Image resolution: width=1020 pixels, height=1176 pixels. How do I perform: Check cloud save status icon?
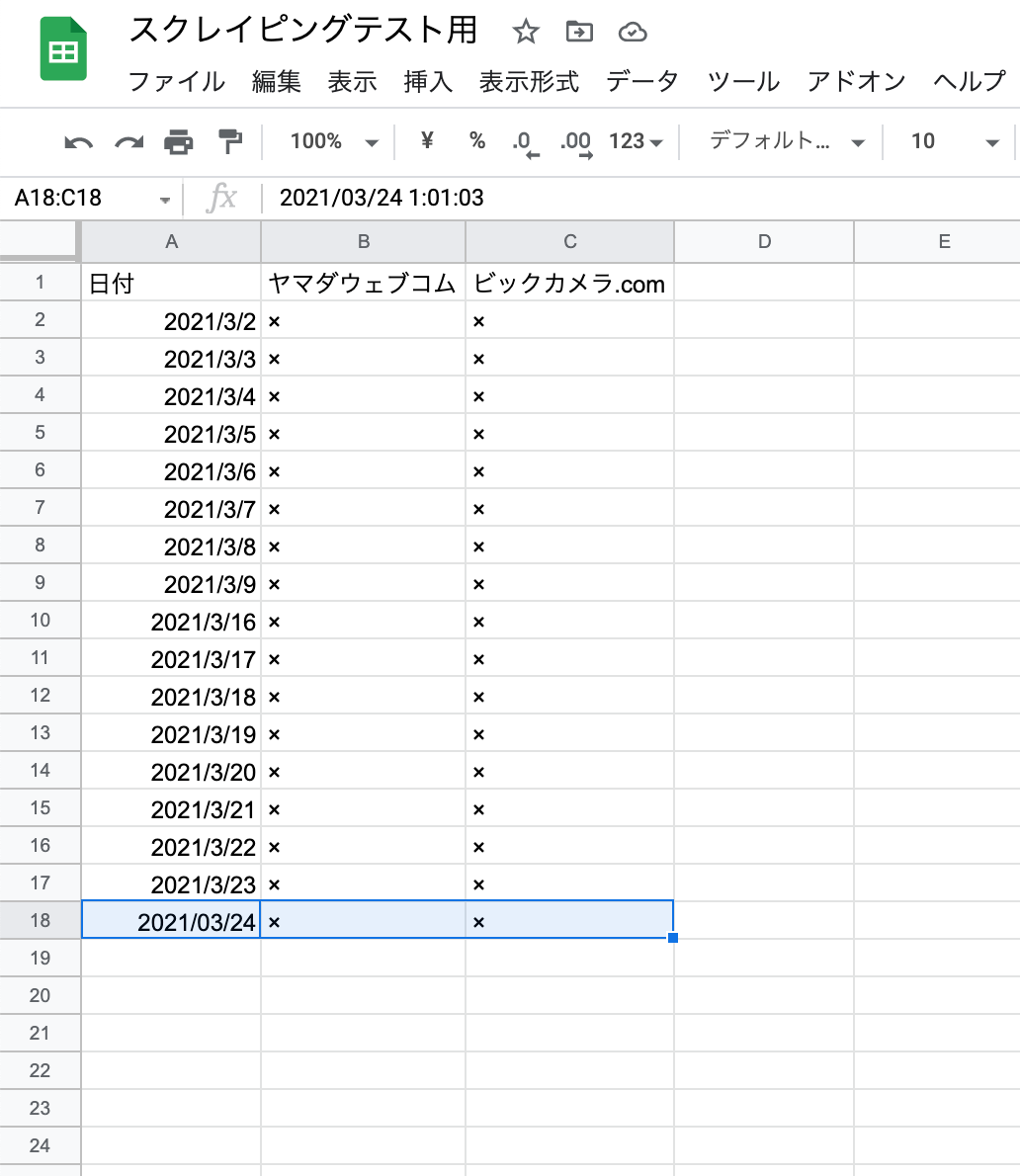[633, 33]
